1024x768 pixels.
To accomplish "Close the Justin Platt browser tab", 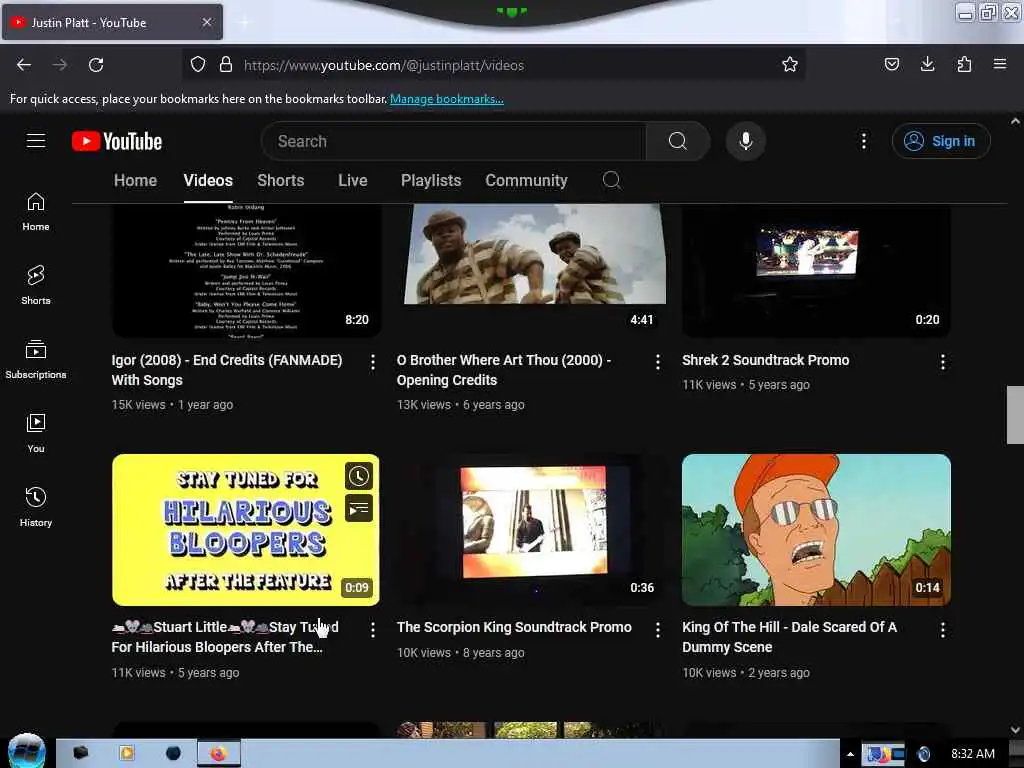I will point(207,22).
